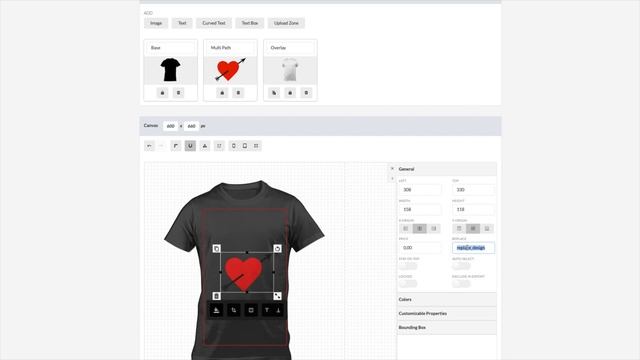
Task: Click the Price field showing 0,00
Action: (420, 248)
